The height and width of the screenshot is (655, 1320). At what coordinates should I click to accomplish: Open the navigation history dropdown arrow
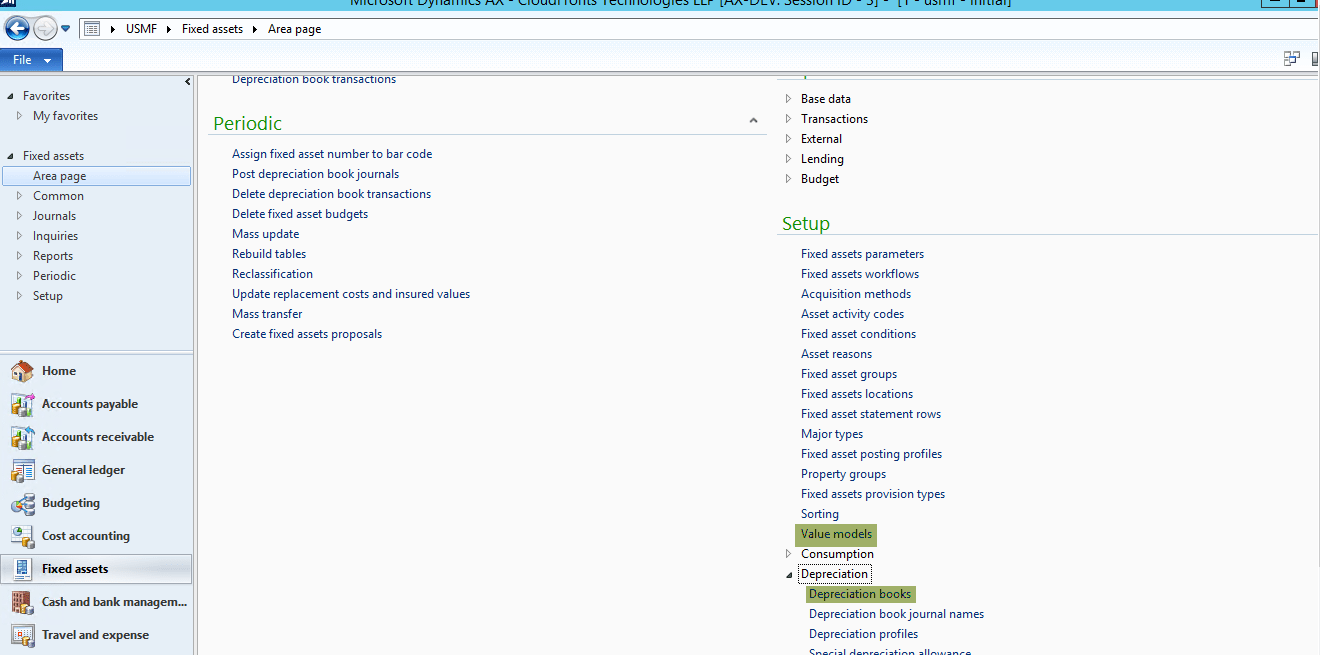click(66, 29)
